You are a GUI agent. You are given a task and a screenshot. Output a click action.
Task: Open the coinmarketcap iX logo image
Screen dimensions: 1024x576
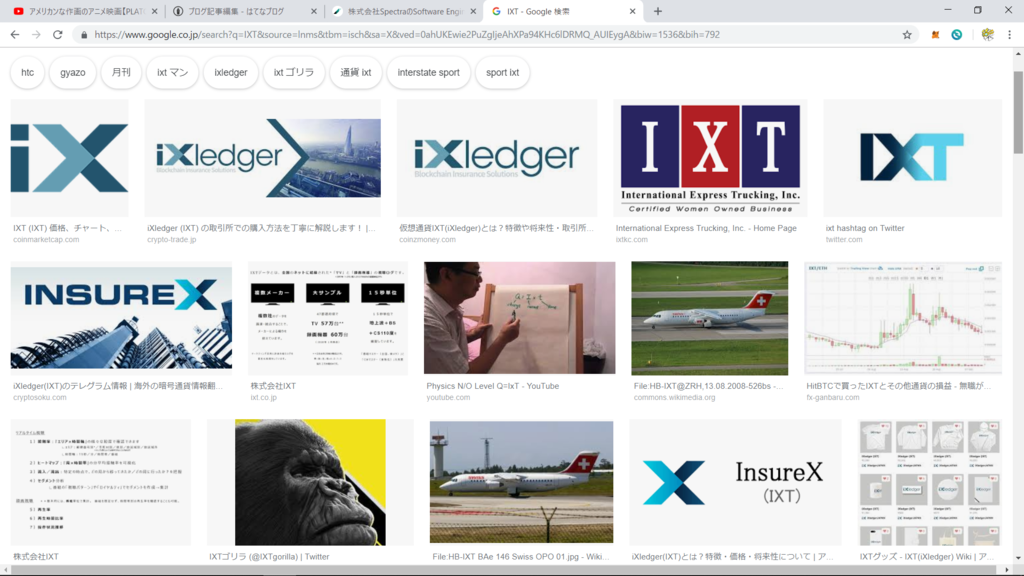69,158
